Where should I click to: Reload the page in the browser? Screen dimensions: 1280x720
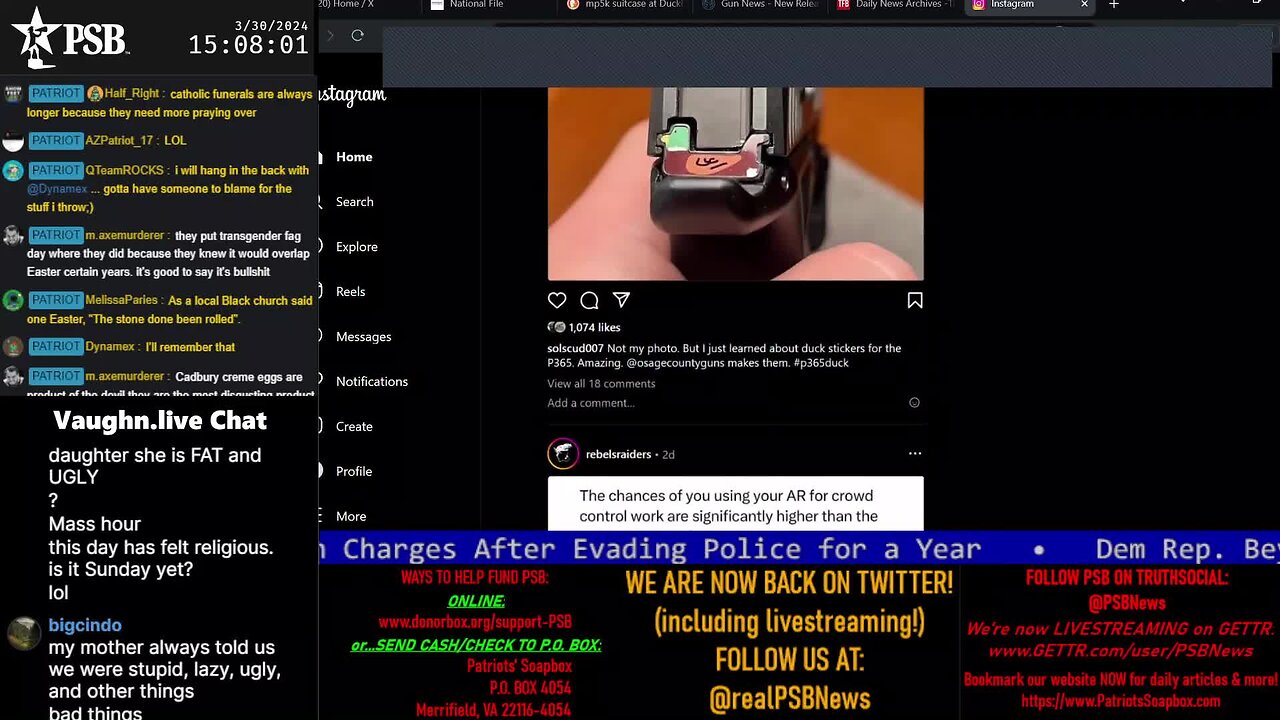point(357,35)
